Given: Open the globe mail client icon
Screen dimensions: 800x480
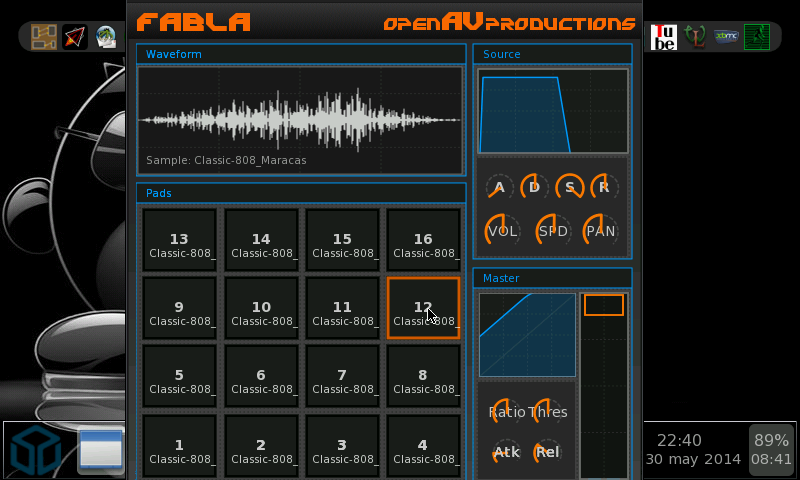Looking at the screenshot, I should [x=106, y=37].
